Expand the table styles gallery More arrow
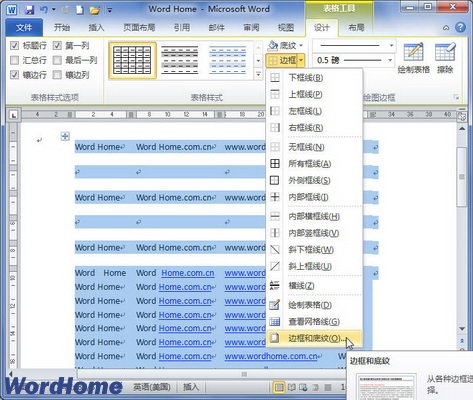Screen dimensions: 473x400 [258, 74]
